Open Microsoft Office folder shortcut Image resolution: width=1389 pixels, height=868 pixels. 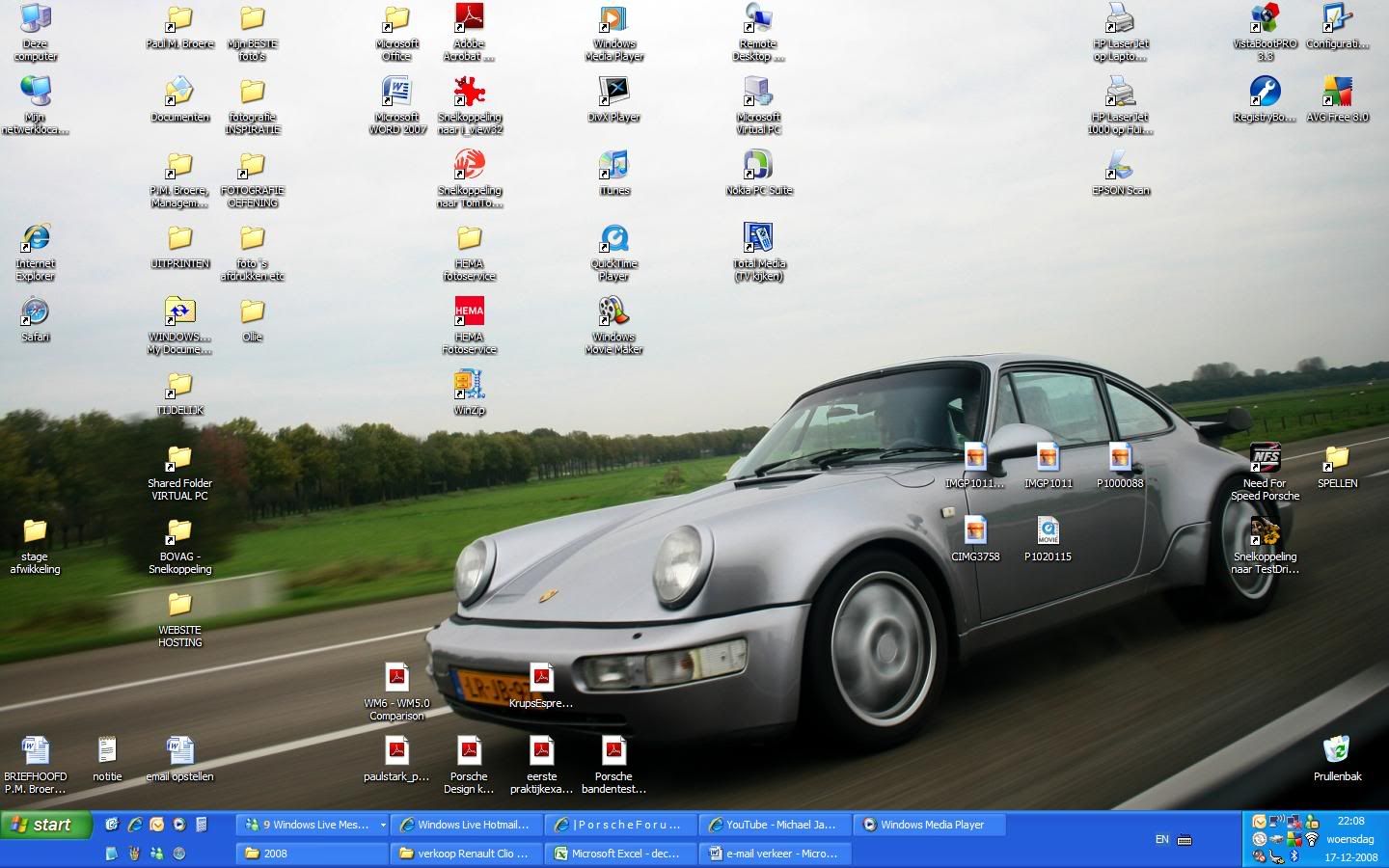[396, 32]
